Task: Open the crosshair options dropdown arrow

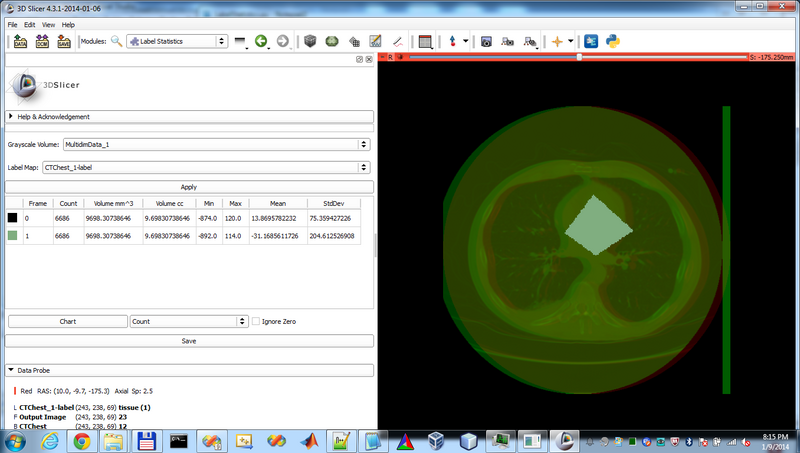Action: coord(570,41)
